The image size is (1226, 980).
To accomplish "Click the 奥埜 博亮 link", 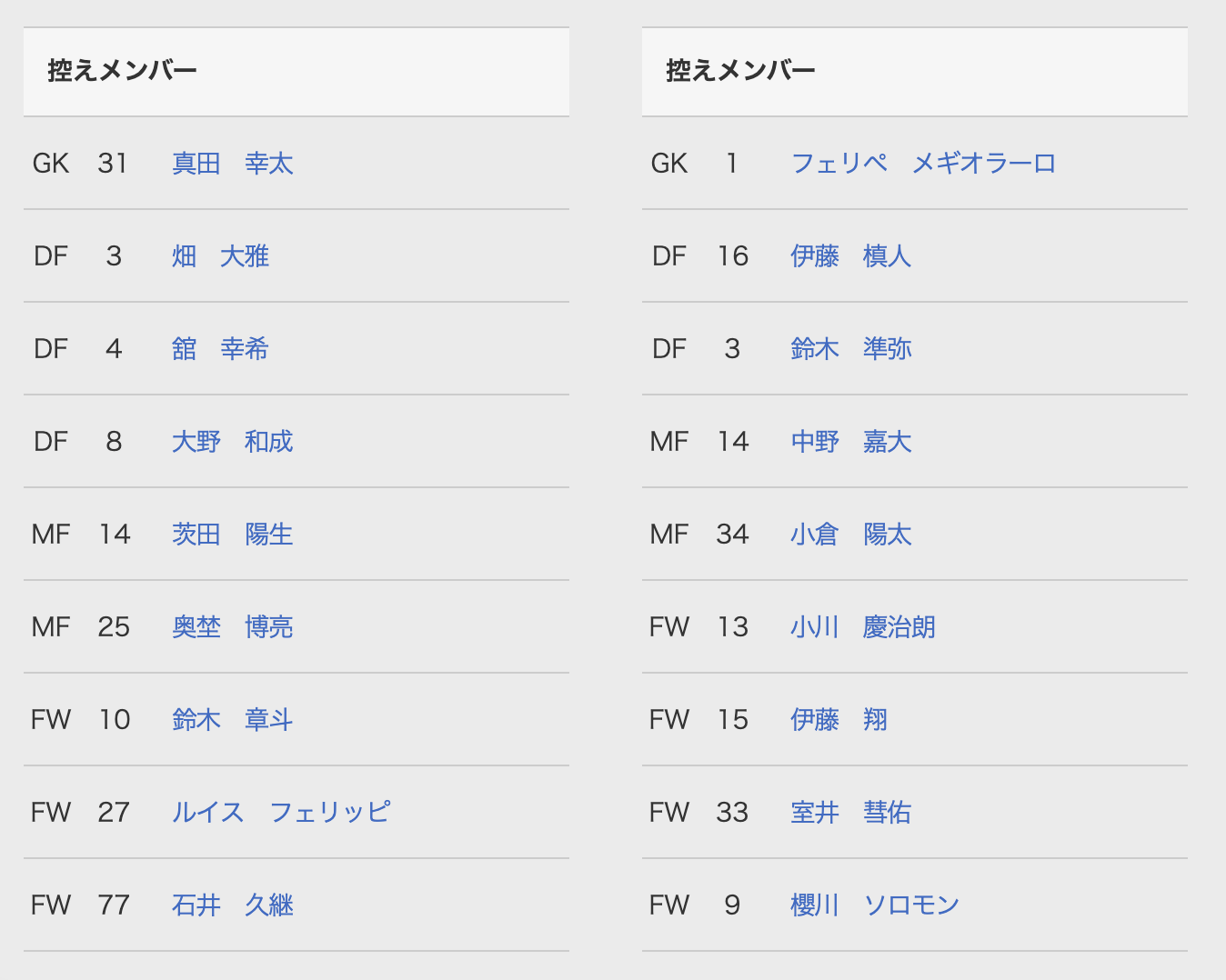I will tap(232, 627).
